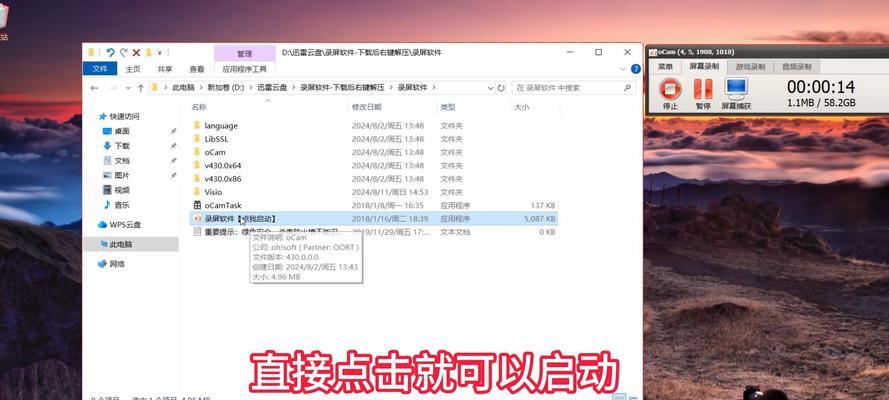Go up one folder level with up arrow

coord(140,88)
